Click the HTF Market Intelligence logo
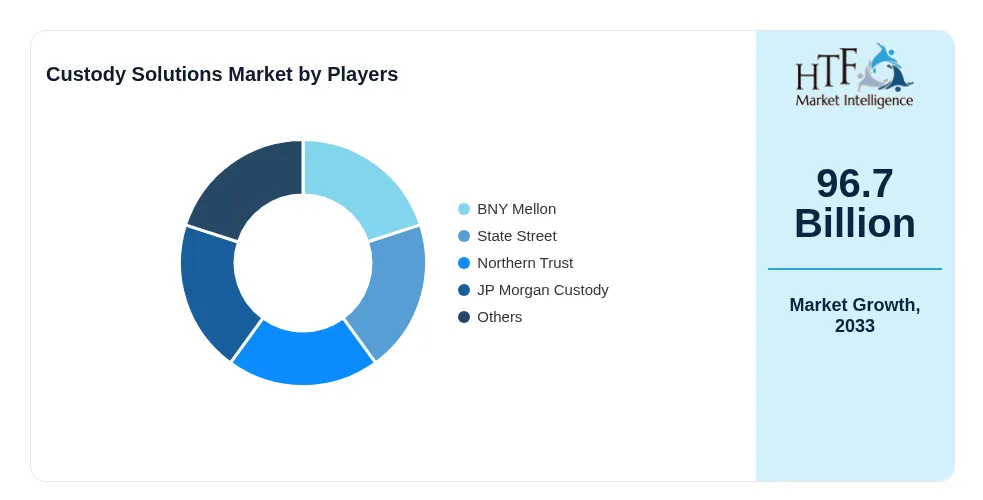 [854, 75]
